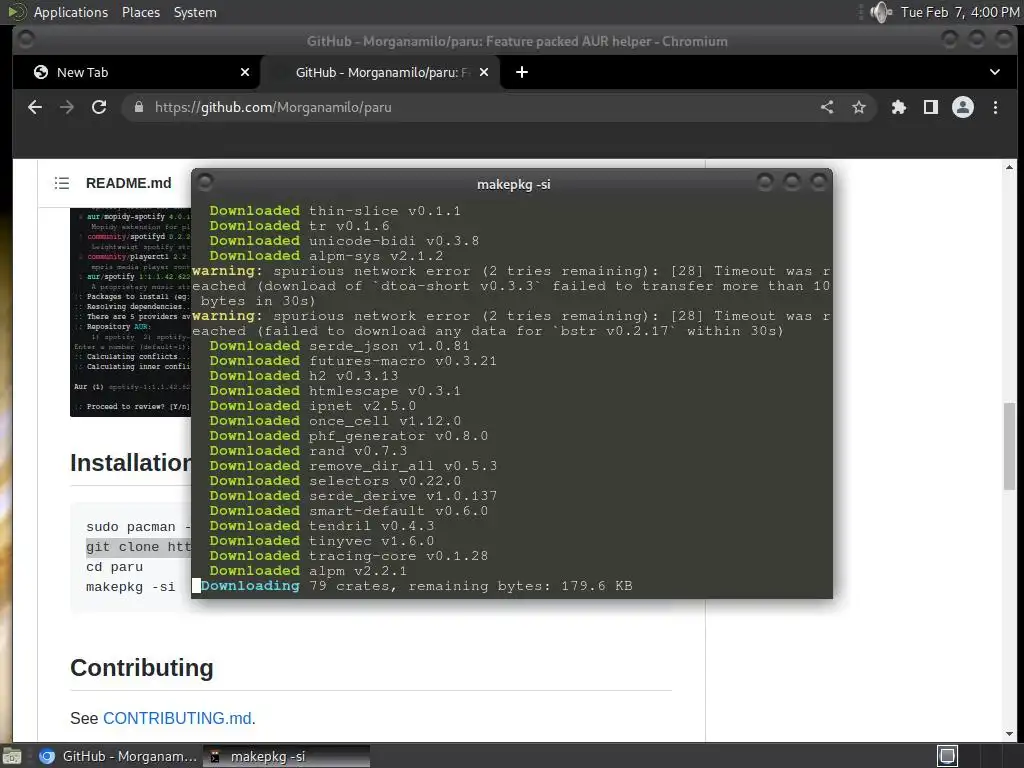Click the show desktop icon in taskbar
The image size is (1024, 768).
[12, 756]
